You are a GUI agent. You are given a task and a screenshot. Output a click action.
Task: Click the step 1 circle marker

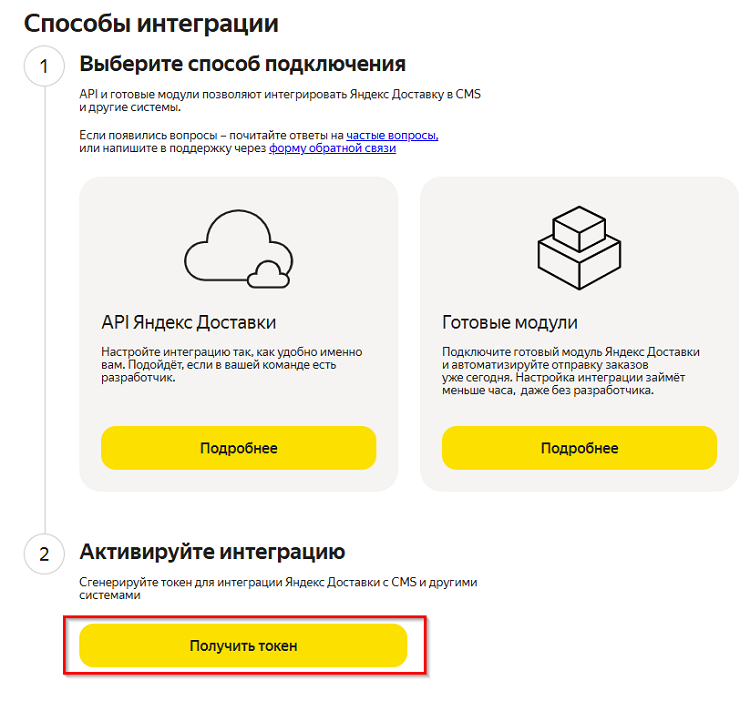tap(43, 66)
